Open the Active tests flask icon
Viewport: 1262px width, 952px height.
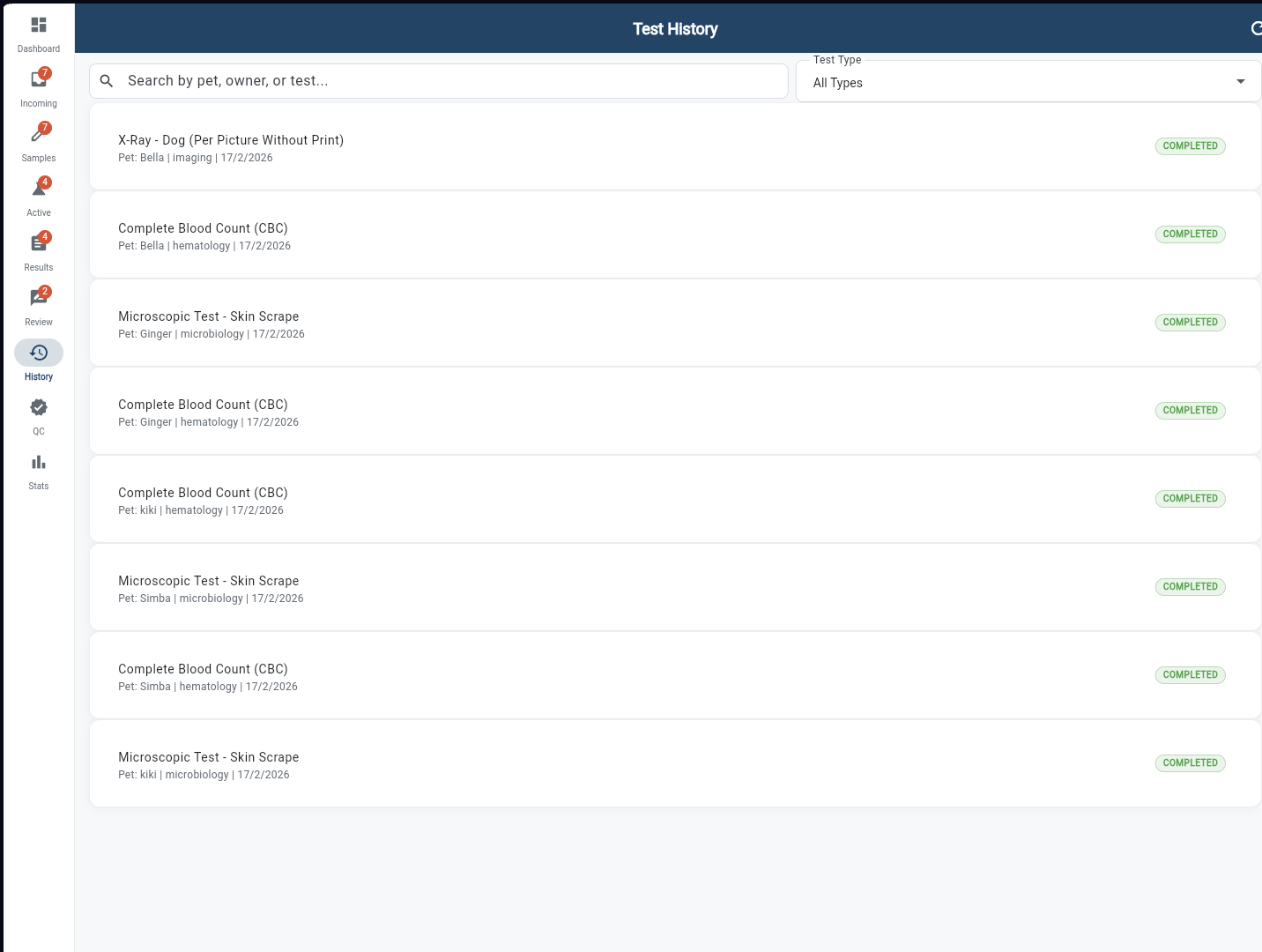38,187
